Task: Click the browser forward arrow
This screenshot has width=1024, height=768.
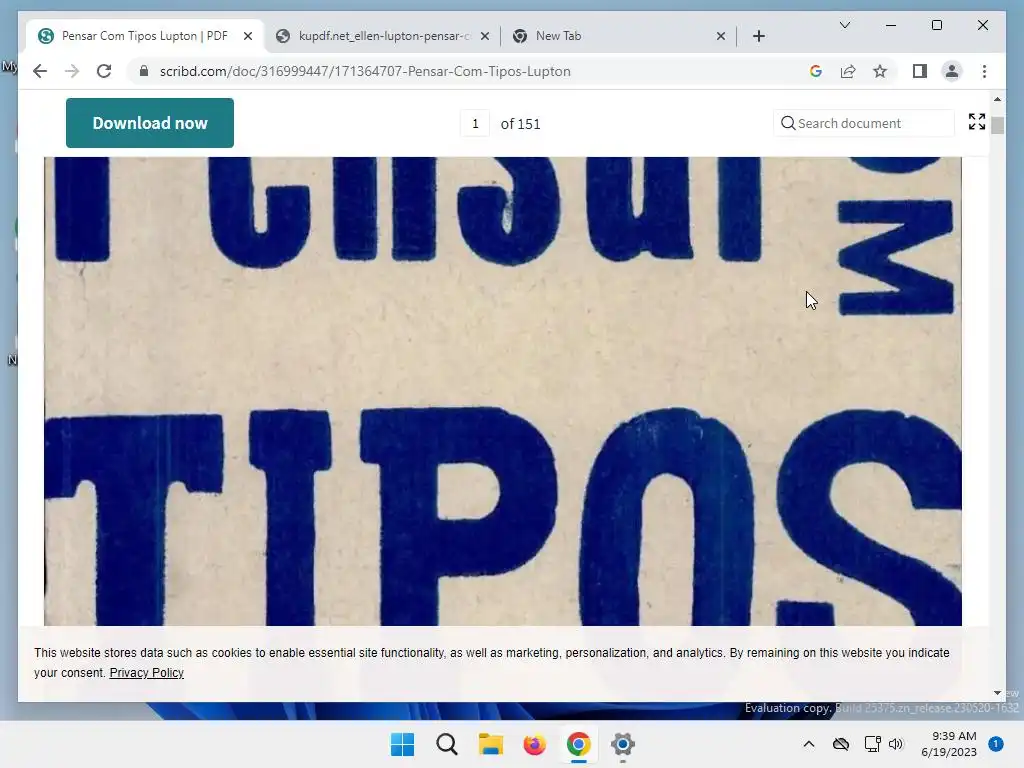Action: 72,71
